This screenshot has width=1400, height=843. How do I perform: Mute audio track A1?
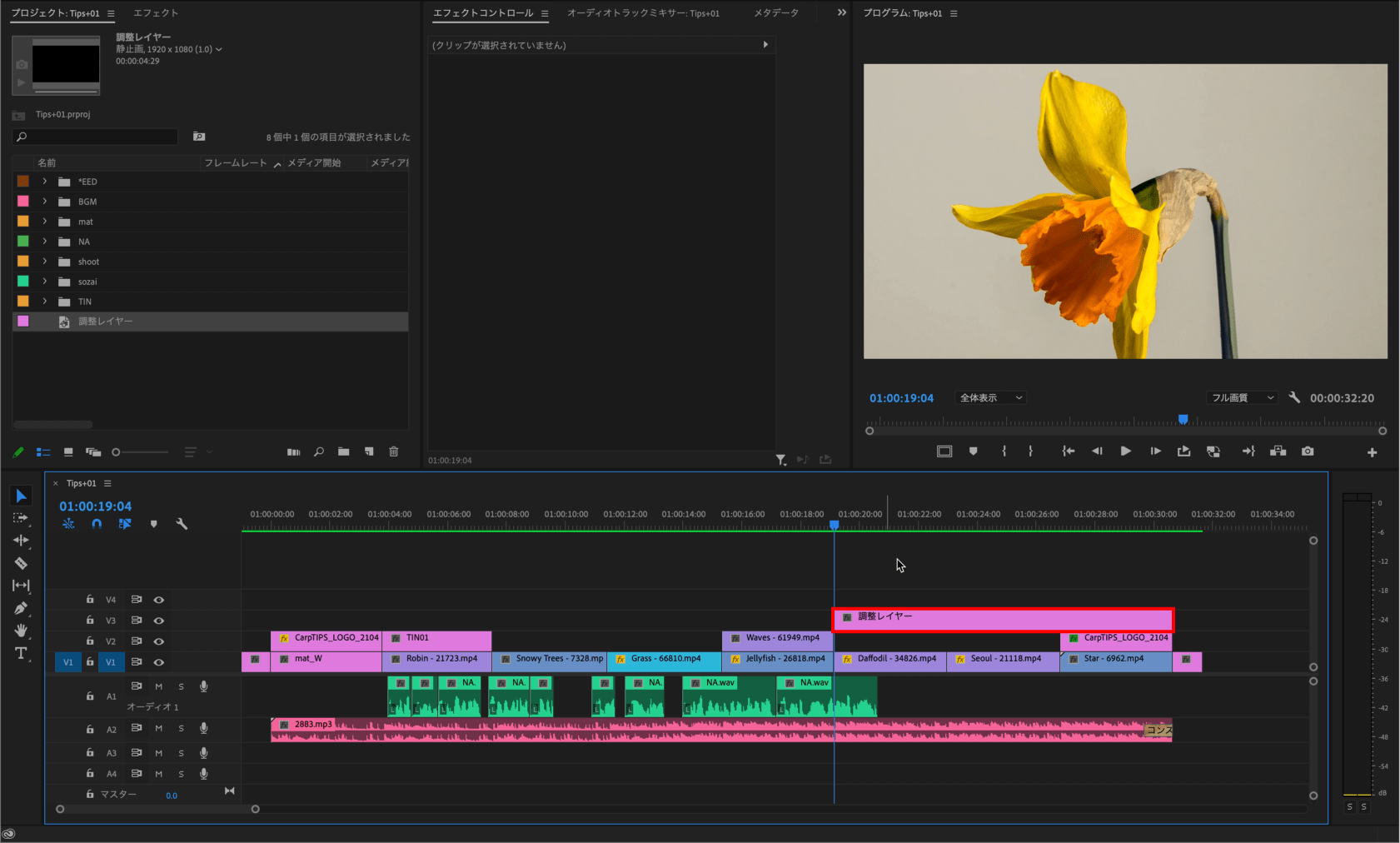tap(159, 686)
